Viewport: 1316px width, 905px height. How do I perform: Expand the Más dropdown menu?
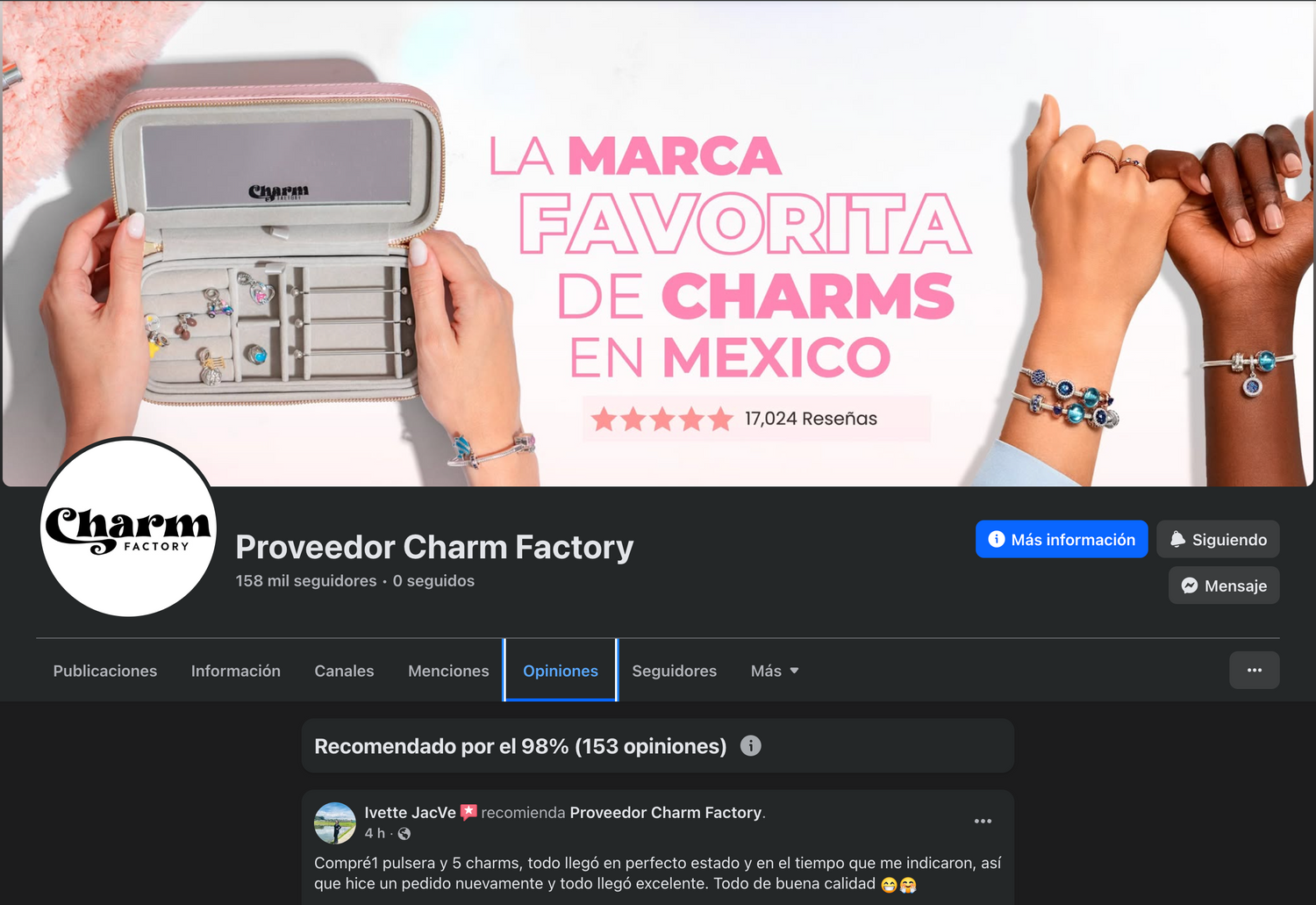point(775,671)
